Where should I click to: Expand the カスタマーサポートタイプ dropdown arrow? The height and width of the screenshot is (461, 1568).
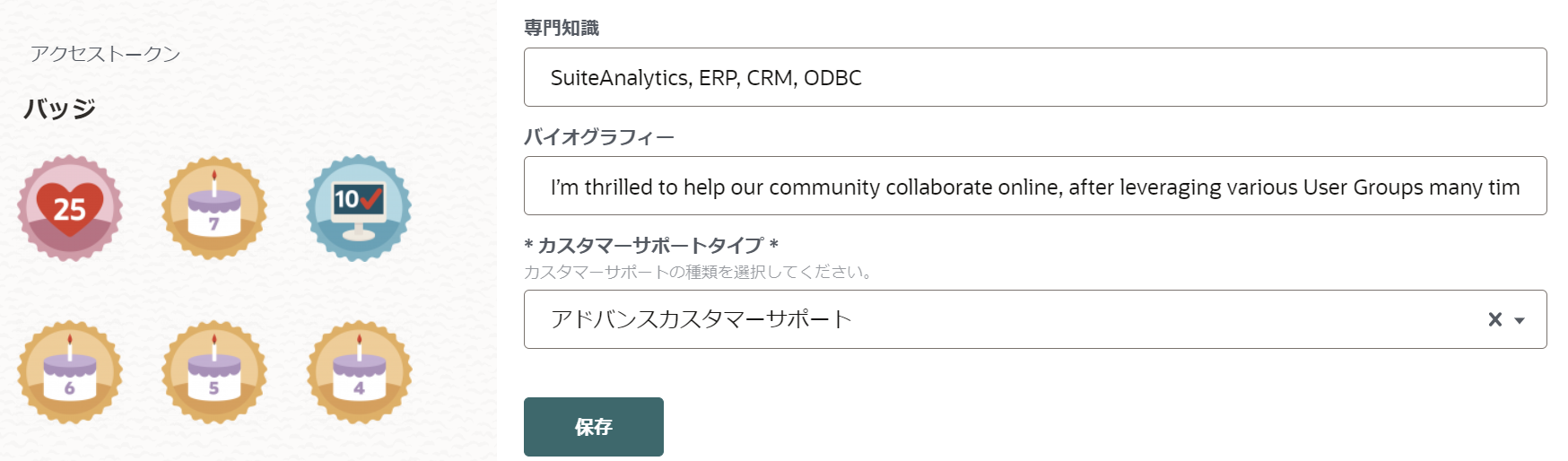1520,320
